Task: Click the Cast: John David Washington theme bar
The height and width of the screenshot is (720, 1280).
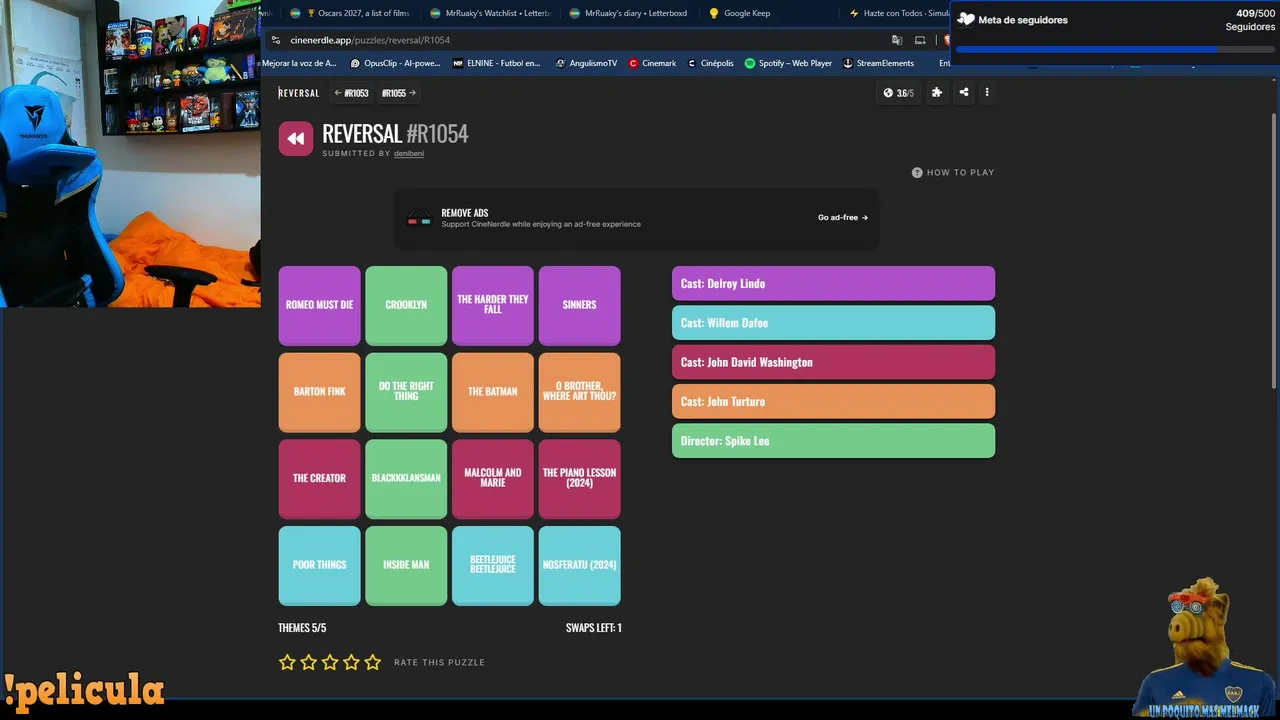Action: (833, 362)
